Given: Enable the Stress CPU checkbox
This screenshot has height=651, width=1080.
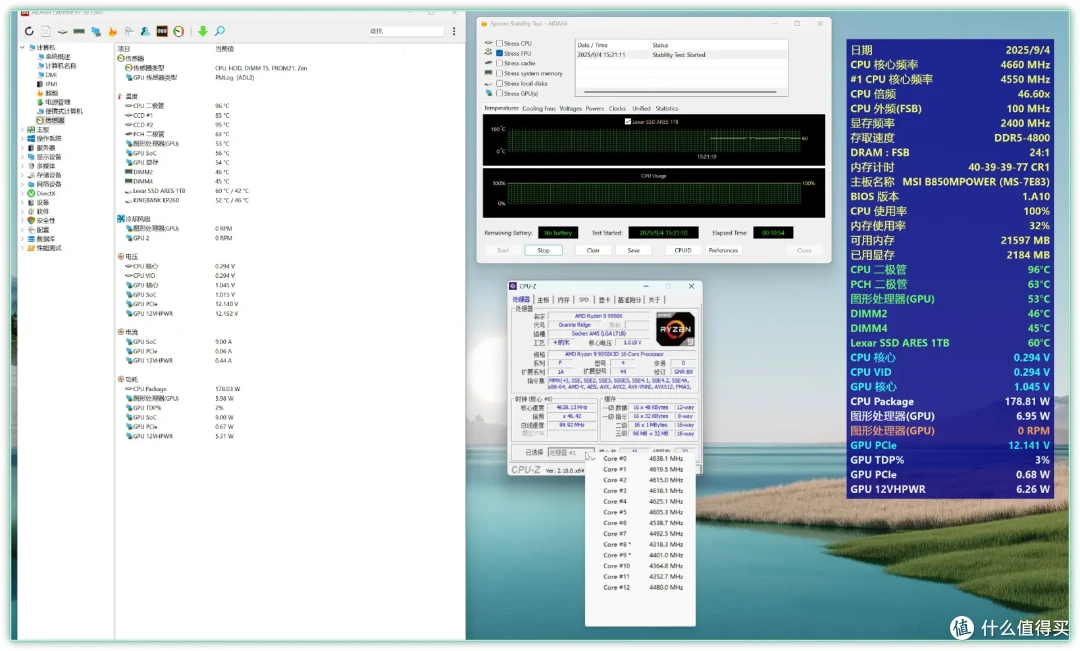Looking at the screenshot, I should [x=499, y=43].
